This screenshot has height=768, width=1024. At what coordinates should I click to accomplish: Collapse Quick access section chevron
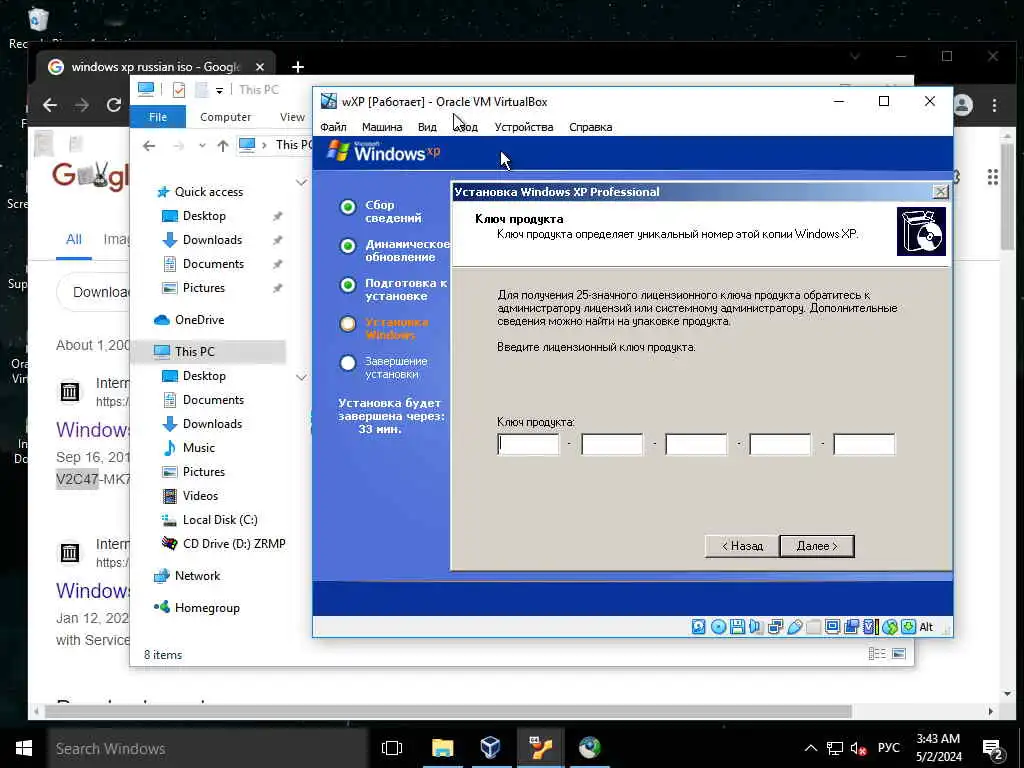pyautogui.click(x=301, y=182)
